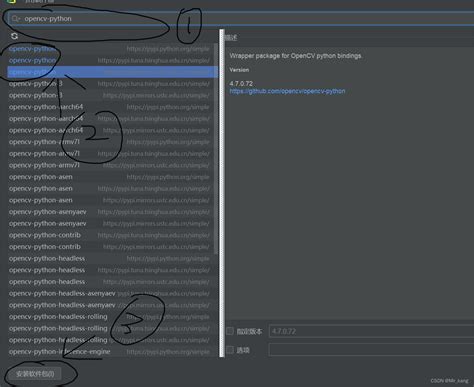Select opencv-python-armv7l from ustc mirror
The height and width of the screenshot is (387, 474).
112,165
